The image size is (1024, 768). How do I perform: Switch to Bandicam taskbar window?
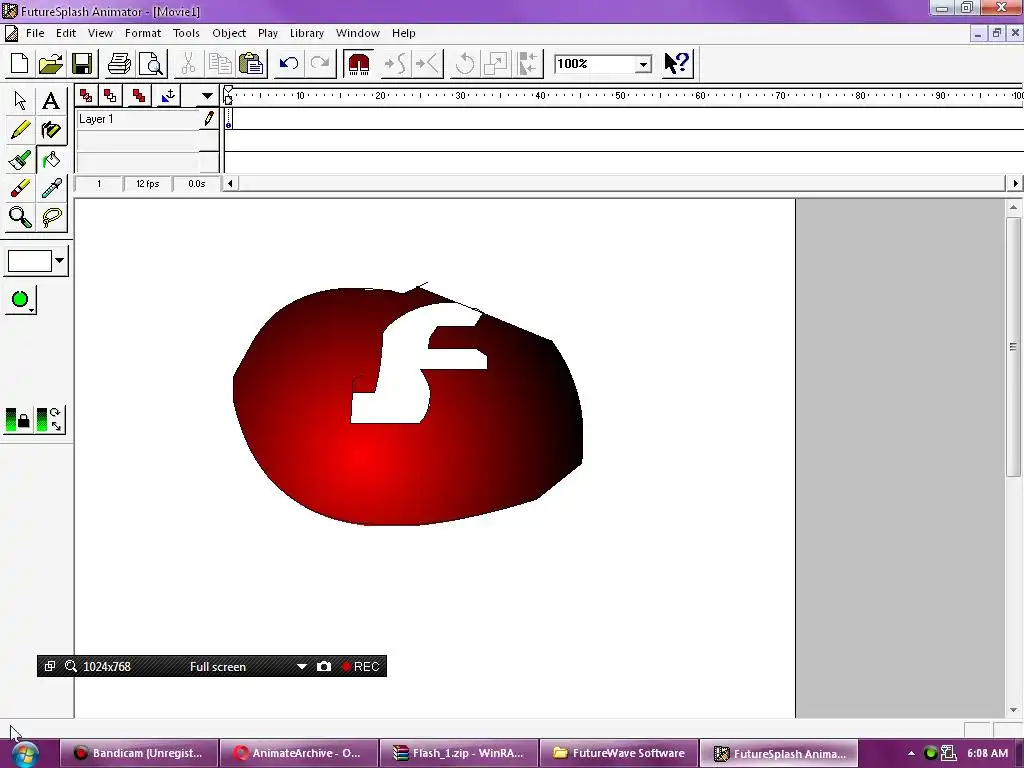tap(138, 754)
